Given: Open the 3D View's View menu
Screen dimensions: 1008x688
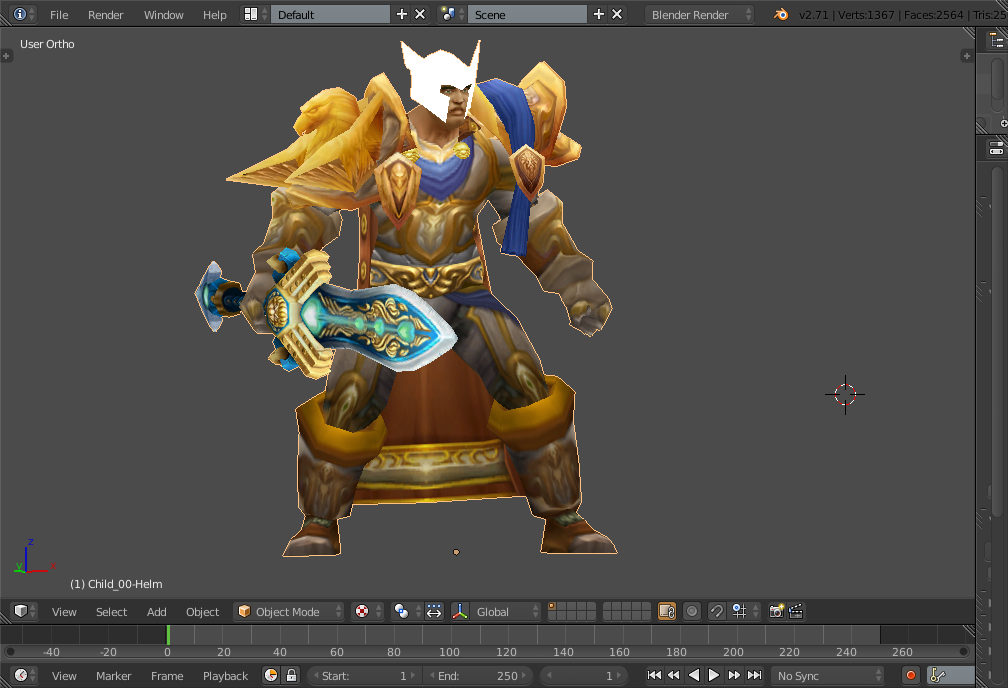Looking at the screenshot, I should click(64, 611).
